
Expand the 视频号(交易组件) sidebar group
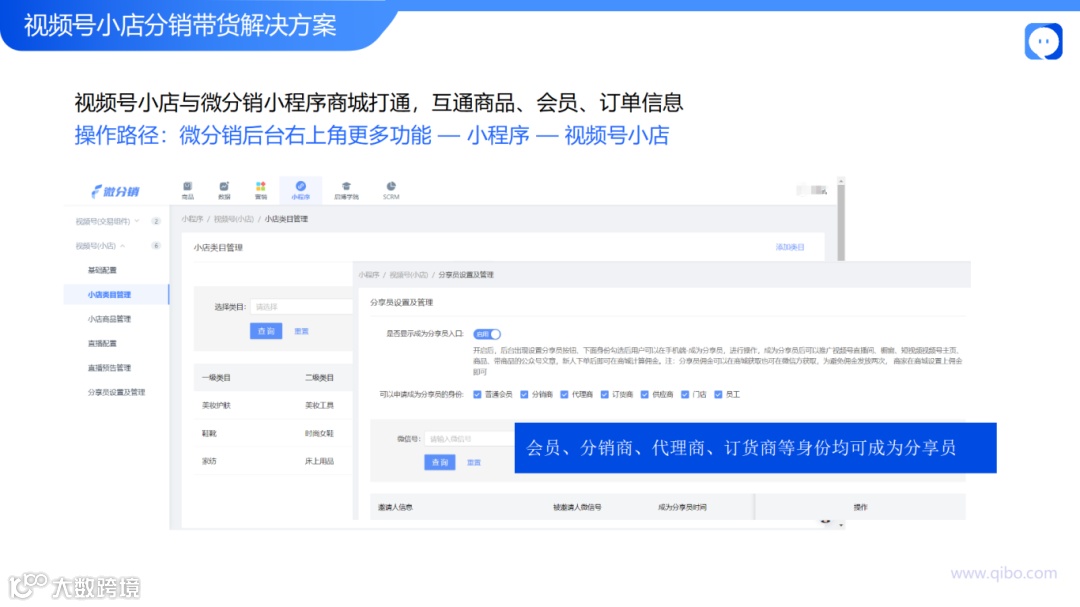pos(107,221)
